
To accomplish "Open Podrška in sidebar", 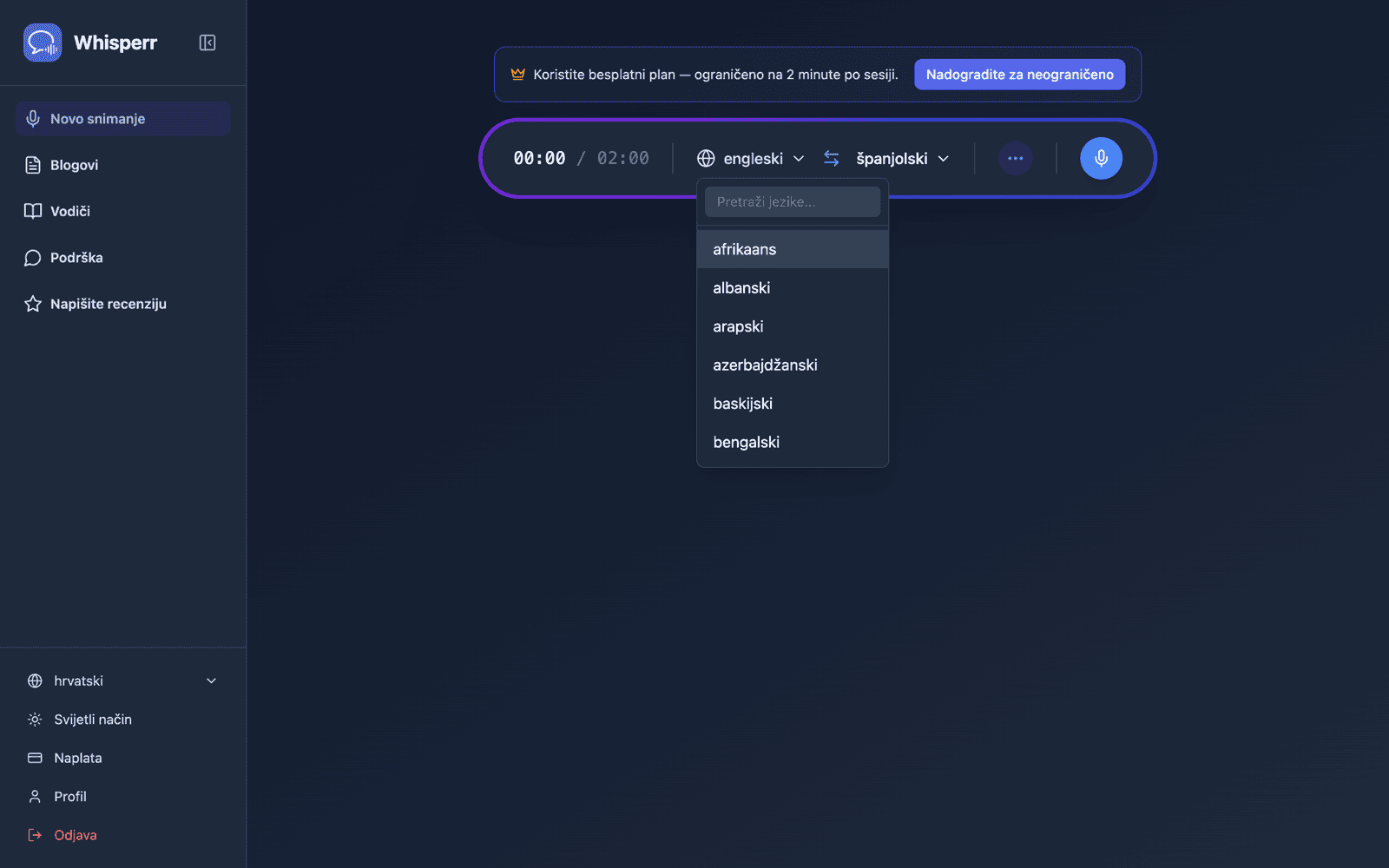I will [x=122, y=258].
